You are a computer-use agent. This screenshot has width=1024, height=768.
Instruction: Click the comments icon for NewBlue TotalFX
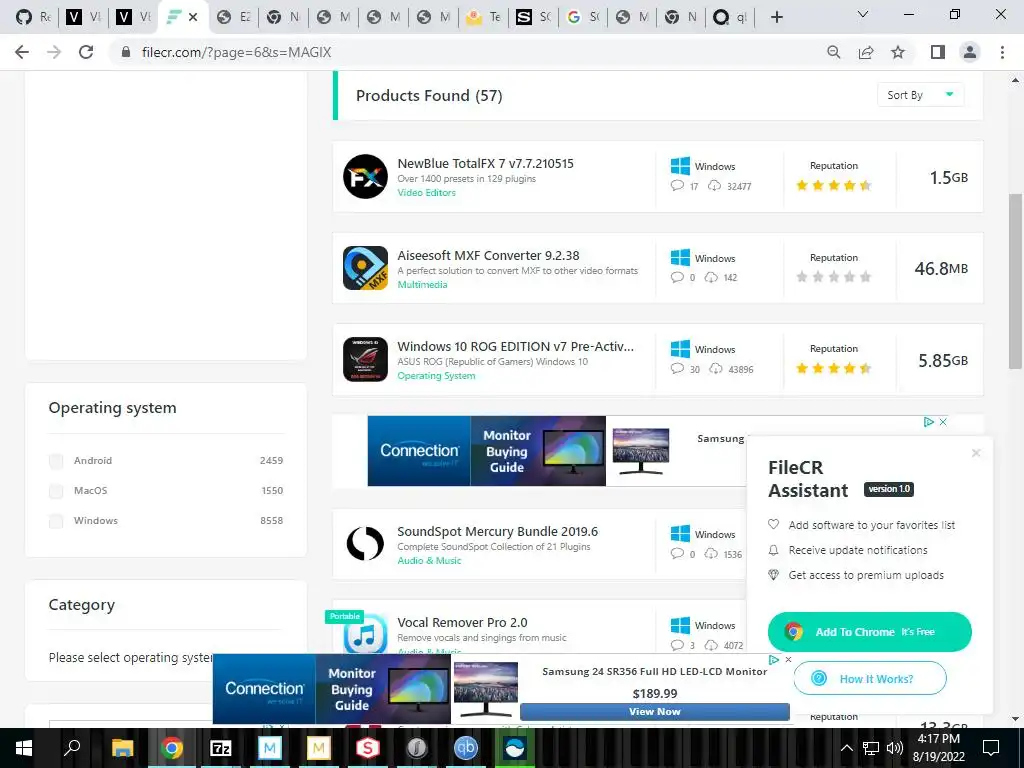coord(677,185)
